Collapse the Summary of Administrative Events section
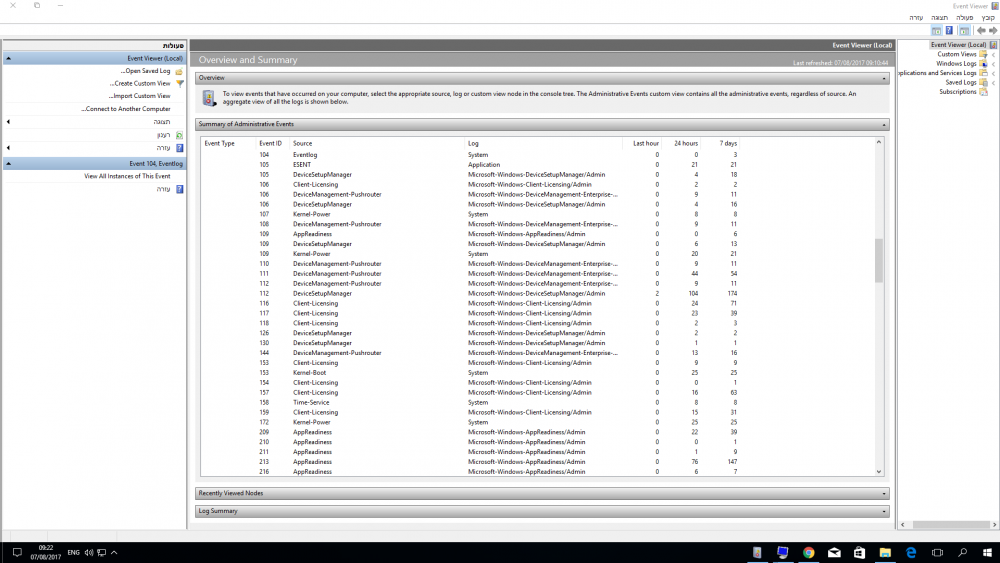The height and width of the screenshot is (563, 1000). point(884,125)
